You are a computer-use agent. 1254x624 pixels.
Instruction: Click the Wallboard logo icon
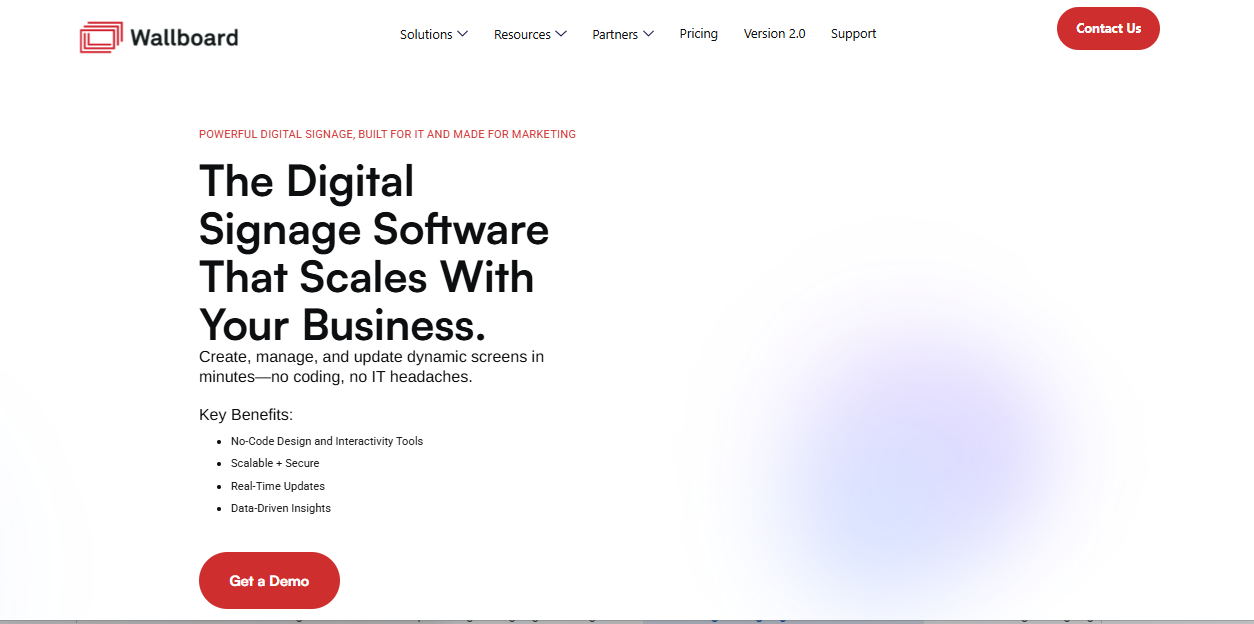tap(101, 37)
